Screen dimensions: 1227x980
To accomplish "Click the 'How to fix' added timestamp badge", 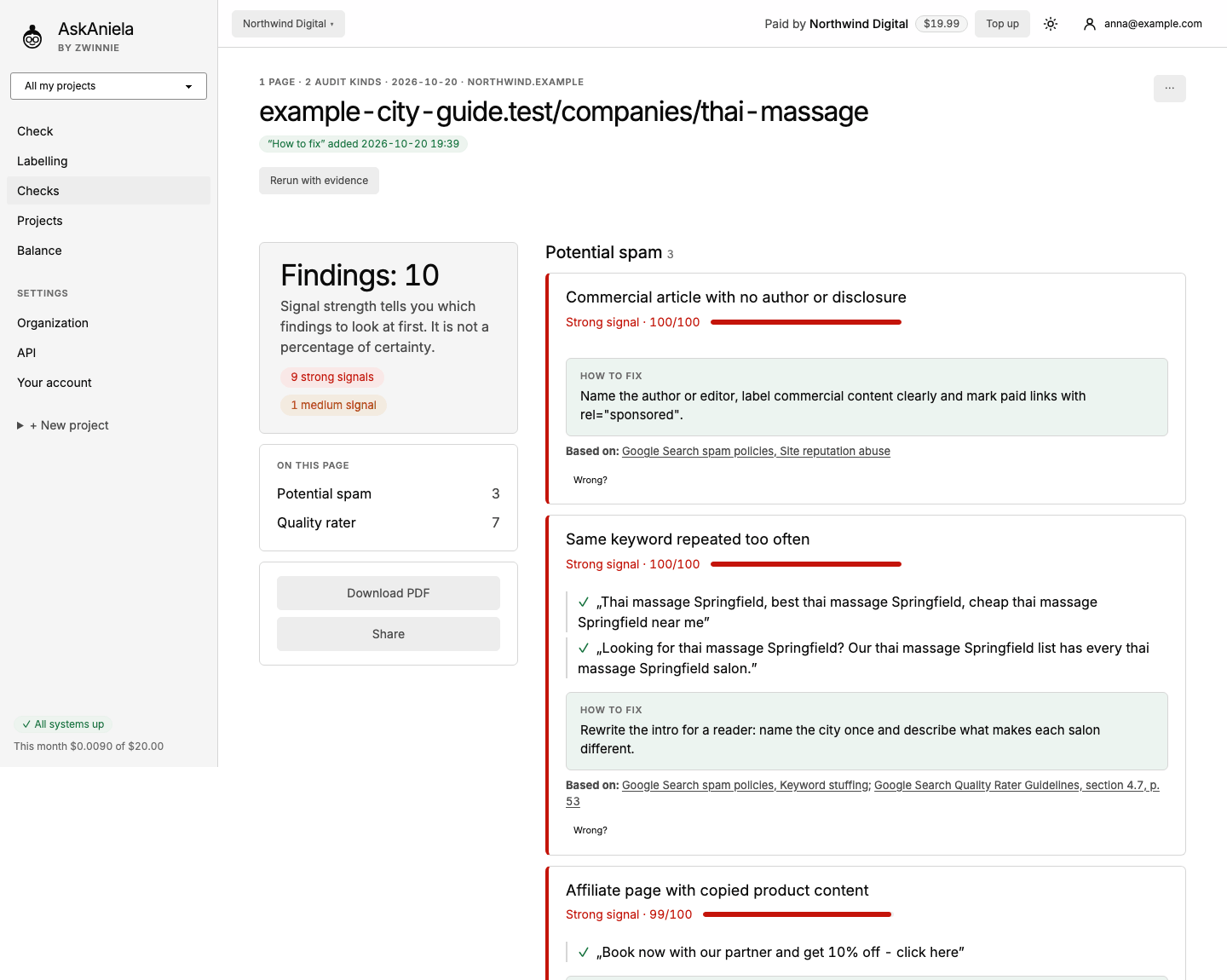I will [x=363, y=144].
